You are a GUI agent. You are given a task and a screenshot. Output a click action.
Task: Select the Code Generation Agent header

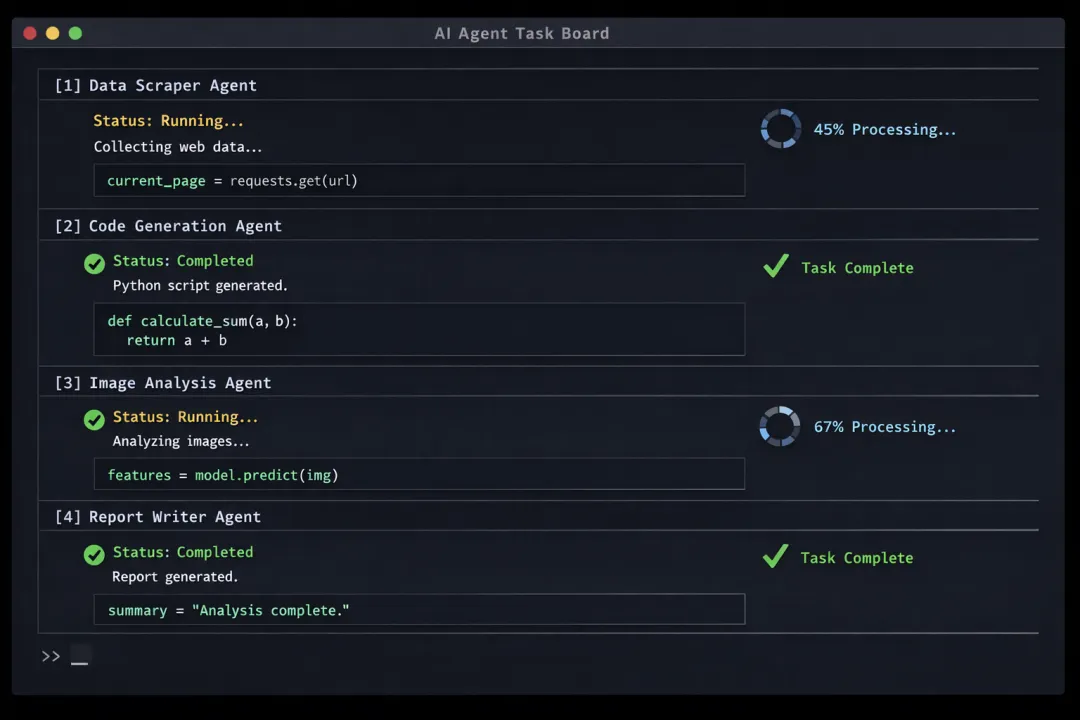(168, 226)
